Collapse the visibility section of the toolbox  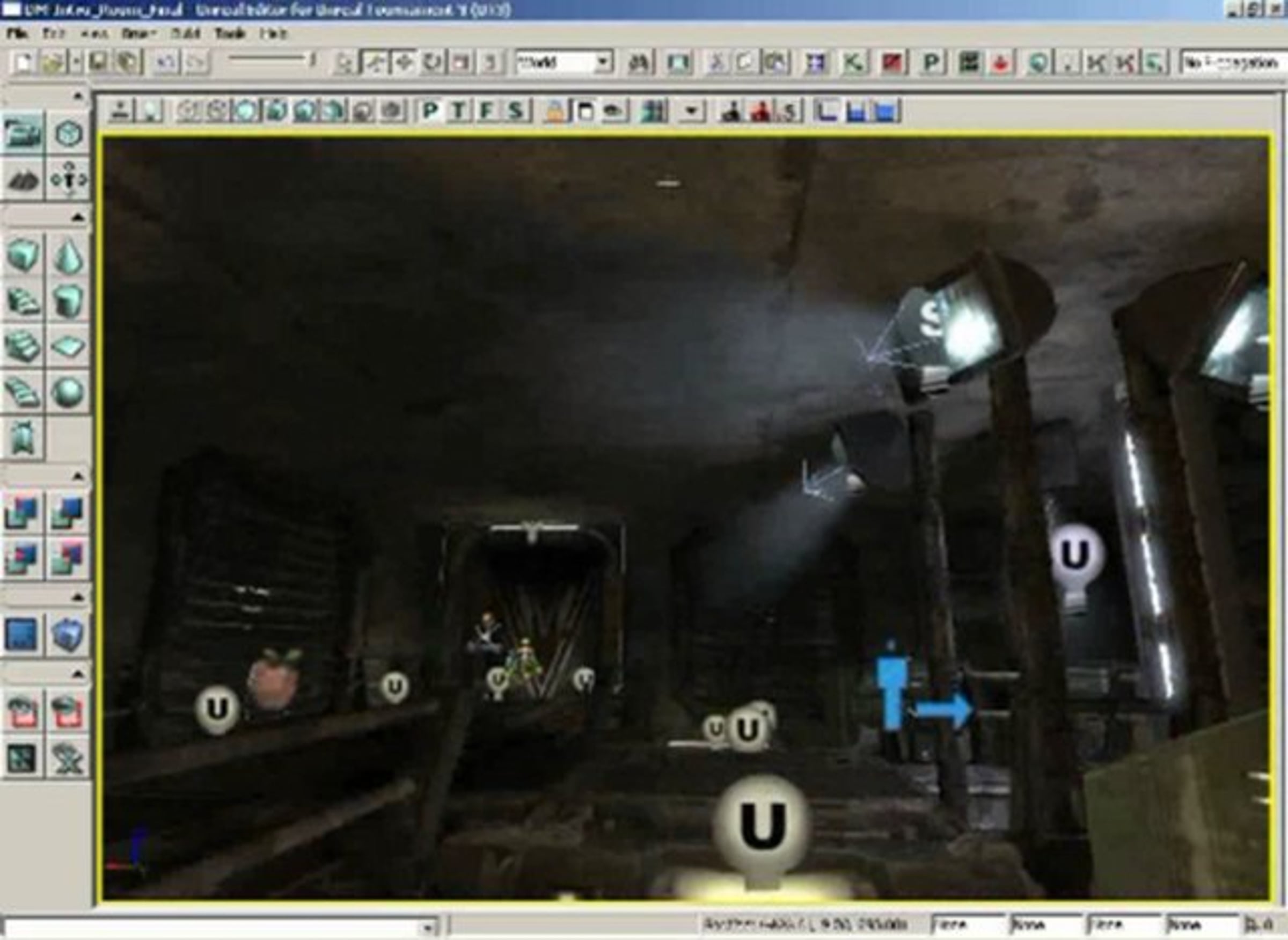point(78,674)
